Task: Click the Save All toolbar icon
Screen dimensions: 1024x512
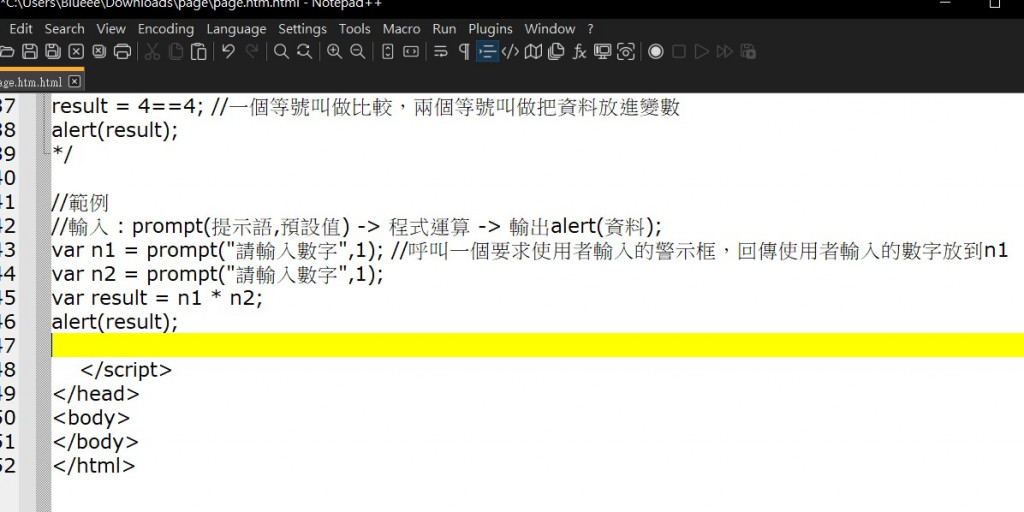Action: click(53, 52)
